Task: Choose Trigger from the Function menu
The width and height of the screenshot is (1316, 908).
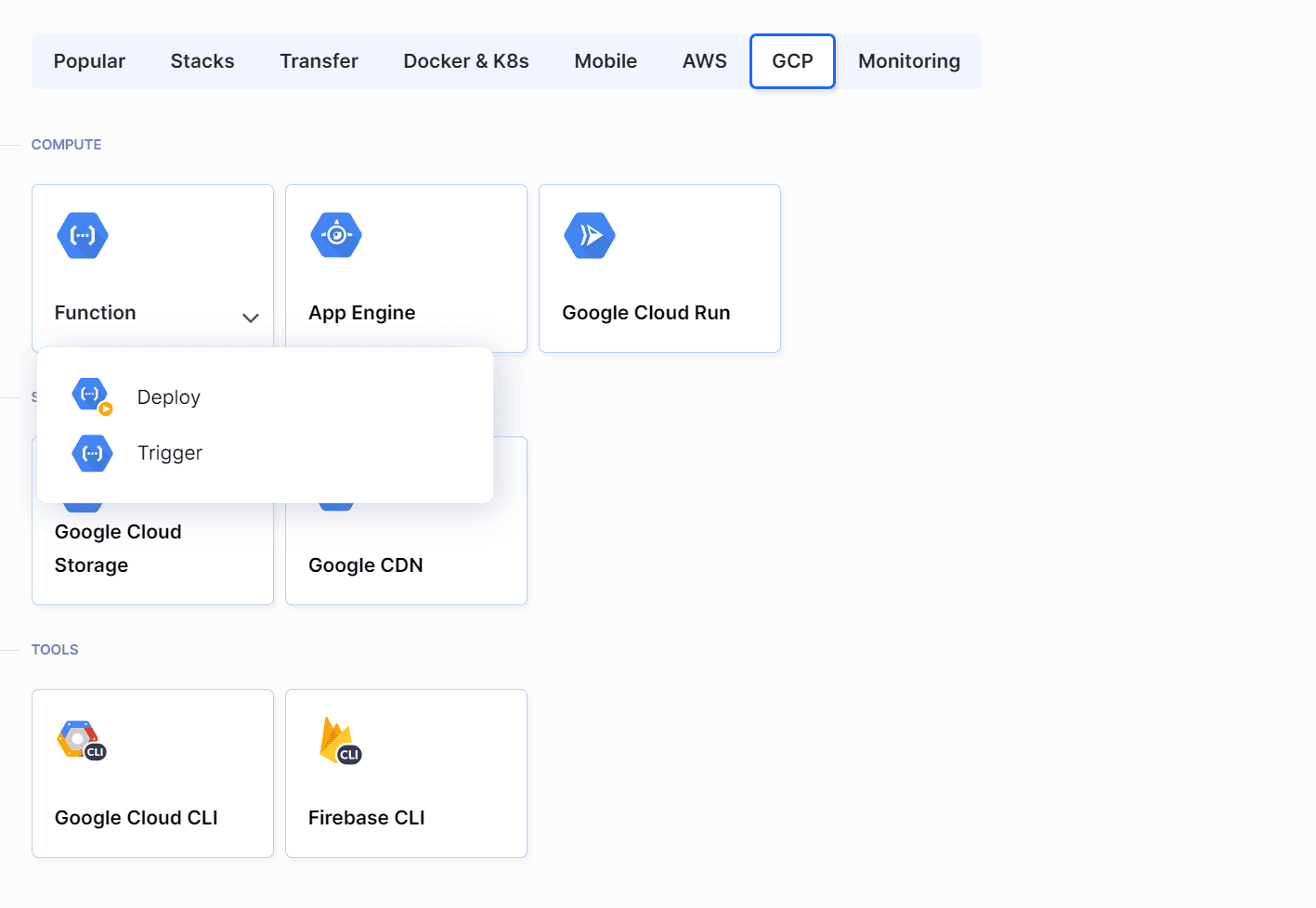Action: pyautogui.click(x=169, y=453)
